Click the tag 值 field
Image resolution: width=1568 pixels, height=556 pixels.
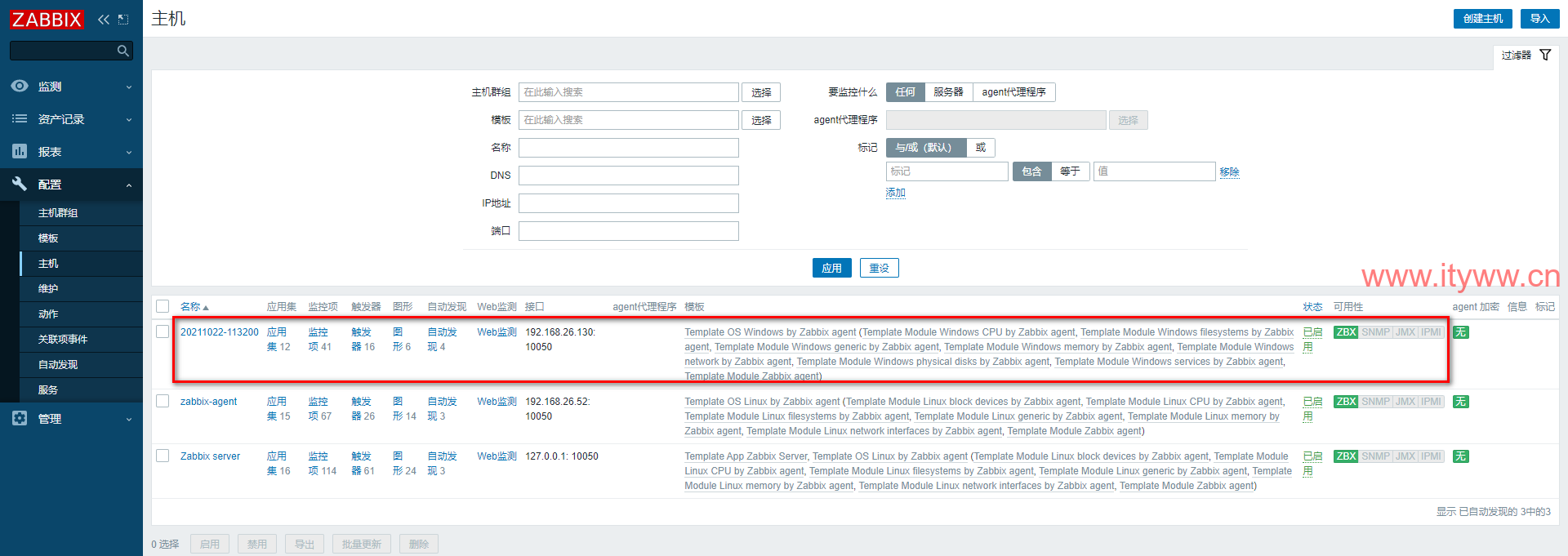click(1155, 171)
